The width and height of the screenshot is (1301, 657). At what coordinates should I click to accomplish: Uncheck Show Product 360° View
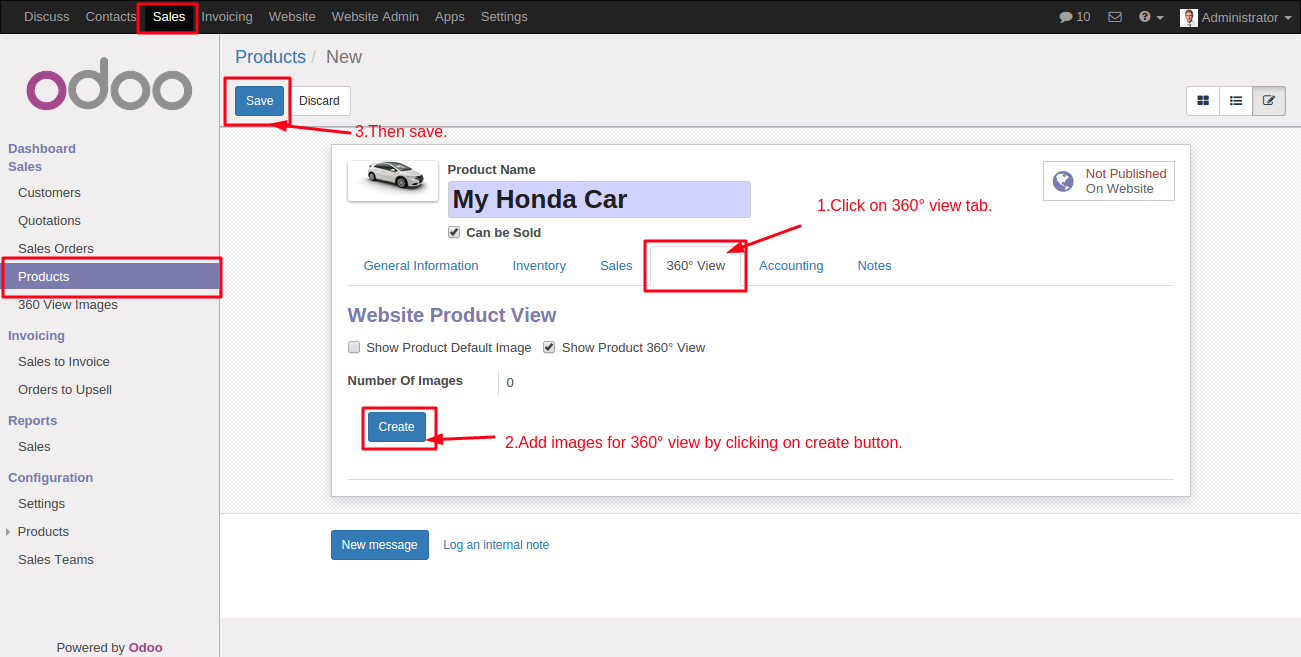point(549,348)
